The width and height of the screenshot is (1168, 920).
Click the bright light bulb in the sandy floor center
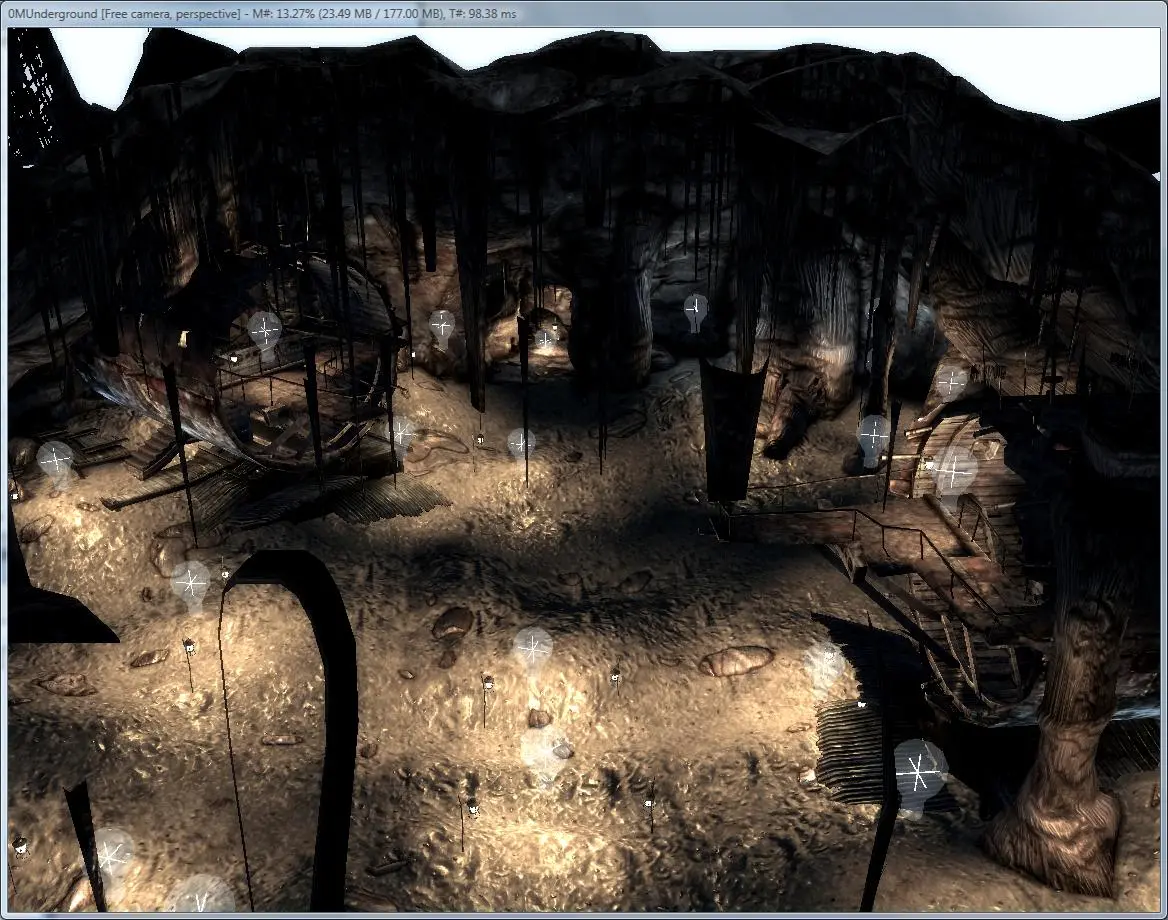533,650
